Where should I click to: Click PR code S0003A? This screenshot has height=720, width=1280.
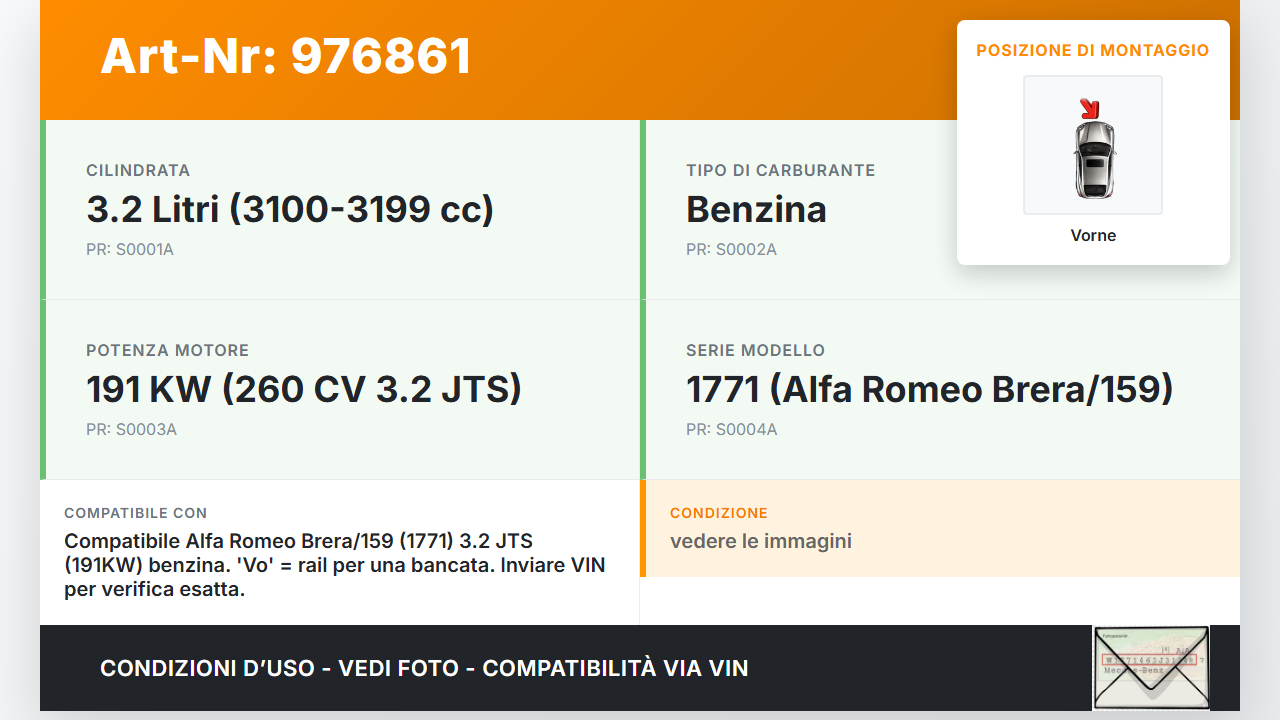tap(131, 430)
